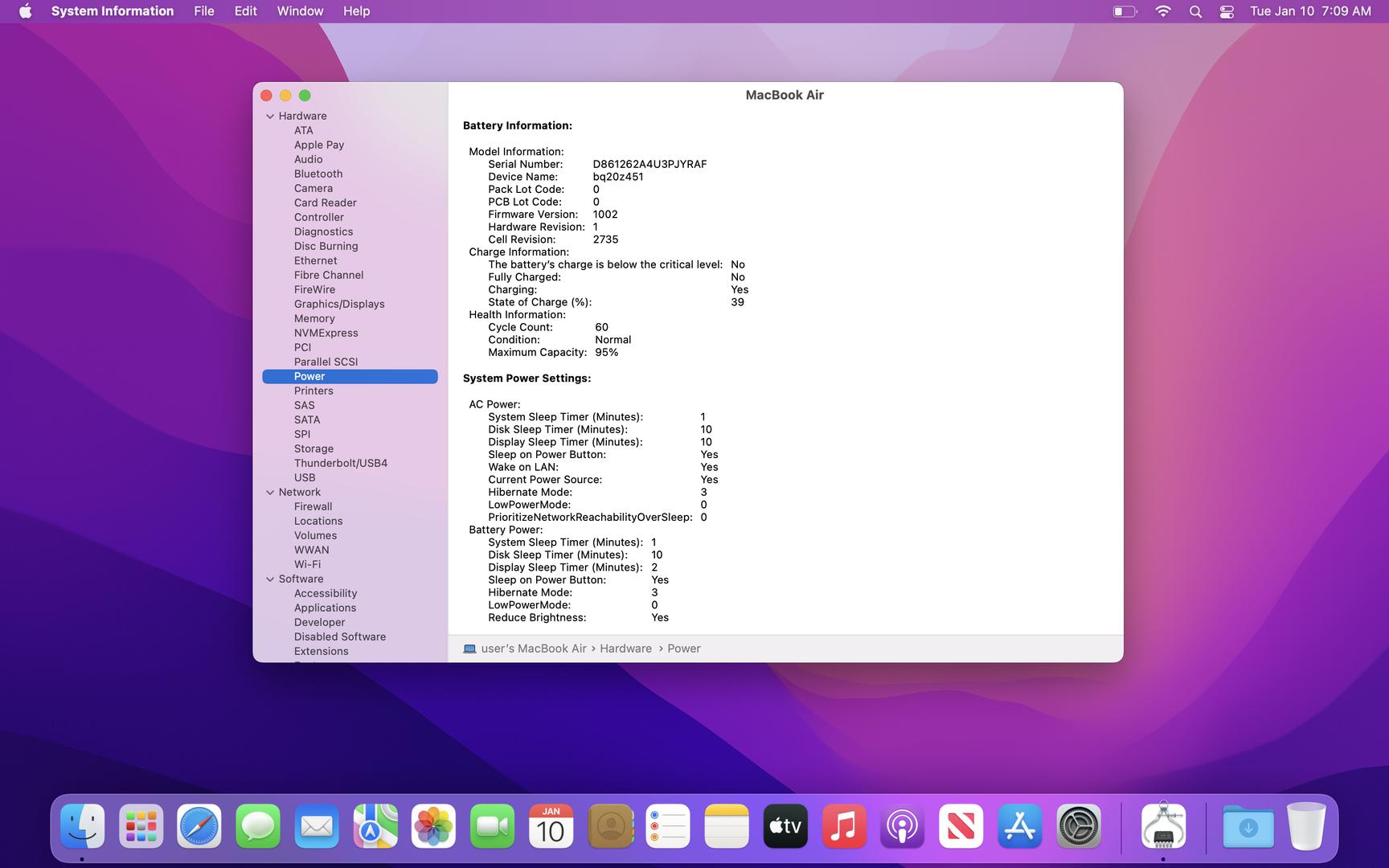
Task: Select Storage in the sidebar
Action: coord(313,448)
